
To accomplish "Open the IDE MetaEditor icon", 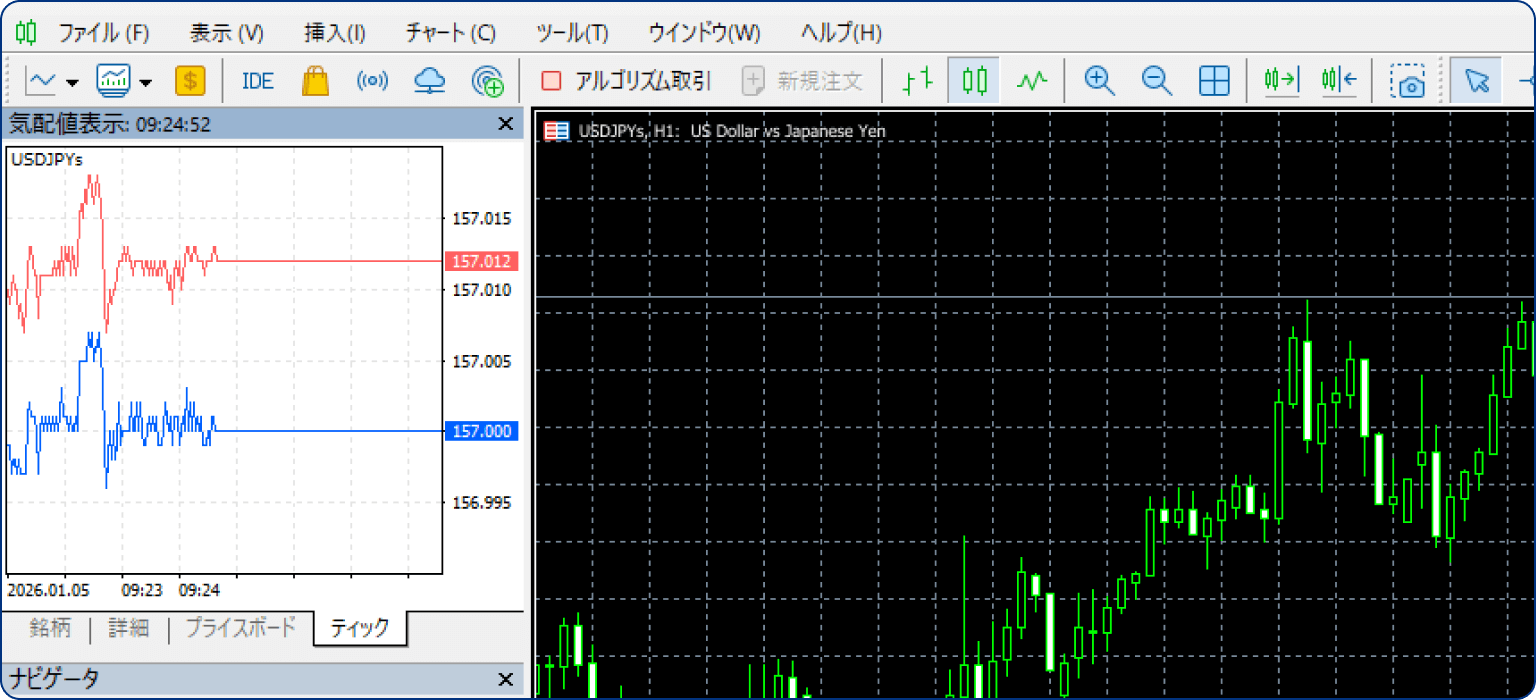I will 257,81.
